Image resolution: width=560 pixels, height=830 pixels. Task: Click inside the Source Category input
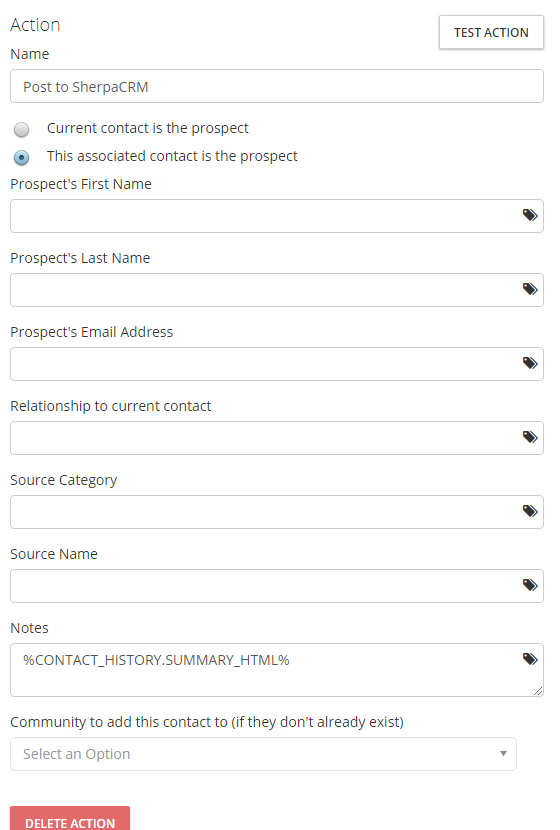click(265, 512)
